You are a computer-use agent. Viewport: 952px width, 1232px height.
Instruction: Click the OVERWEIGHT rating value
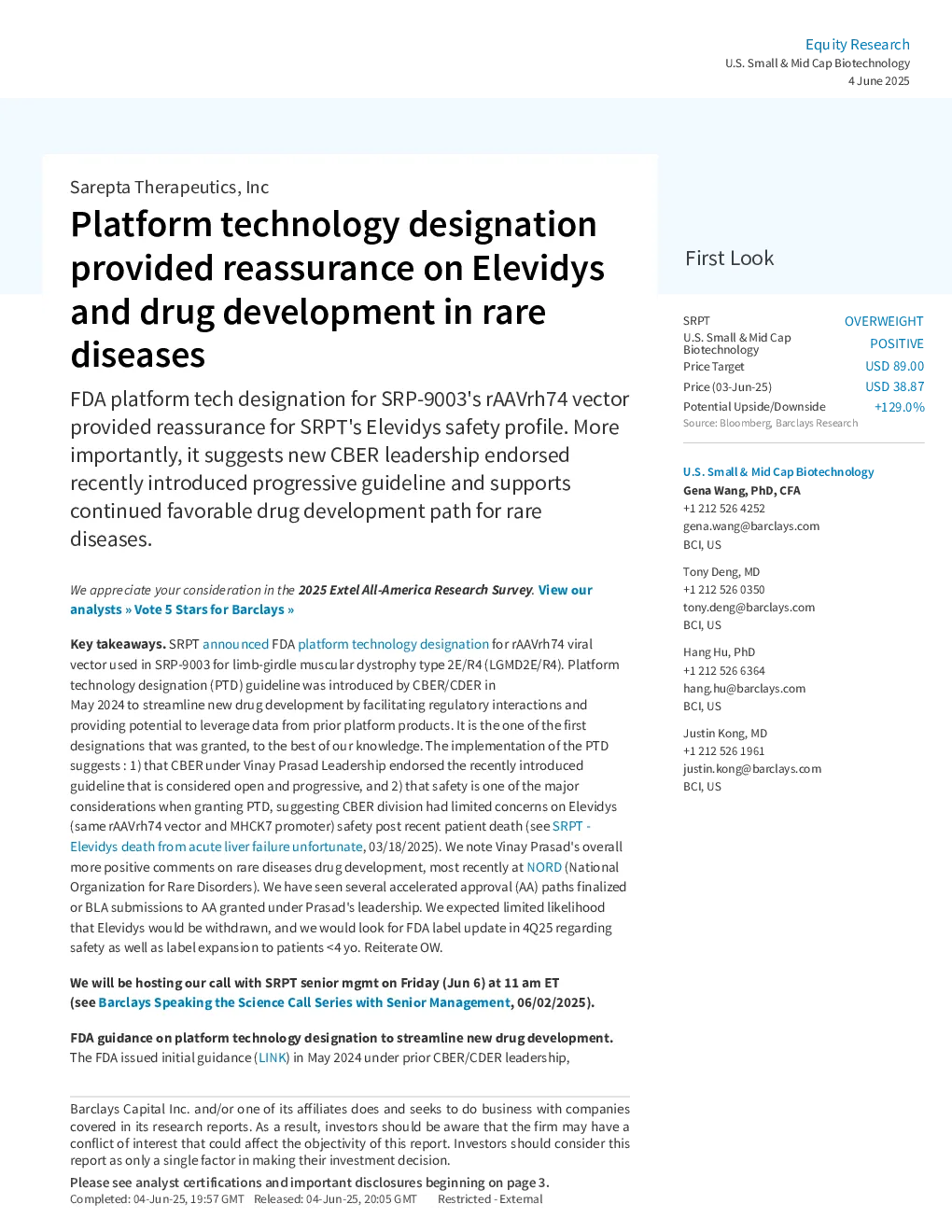(884, 321)
